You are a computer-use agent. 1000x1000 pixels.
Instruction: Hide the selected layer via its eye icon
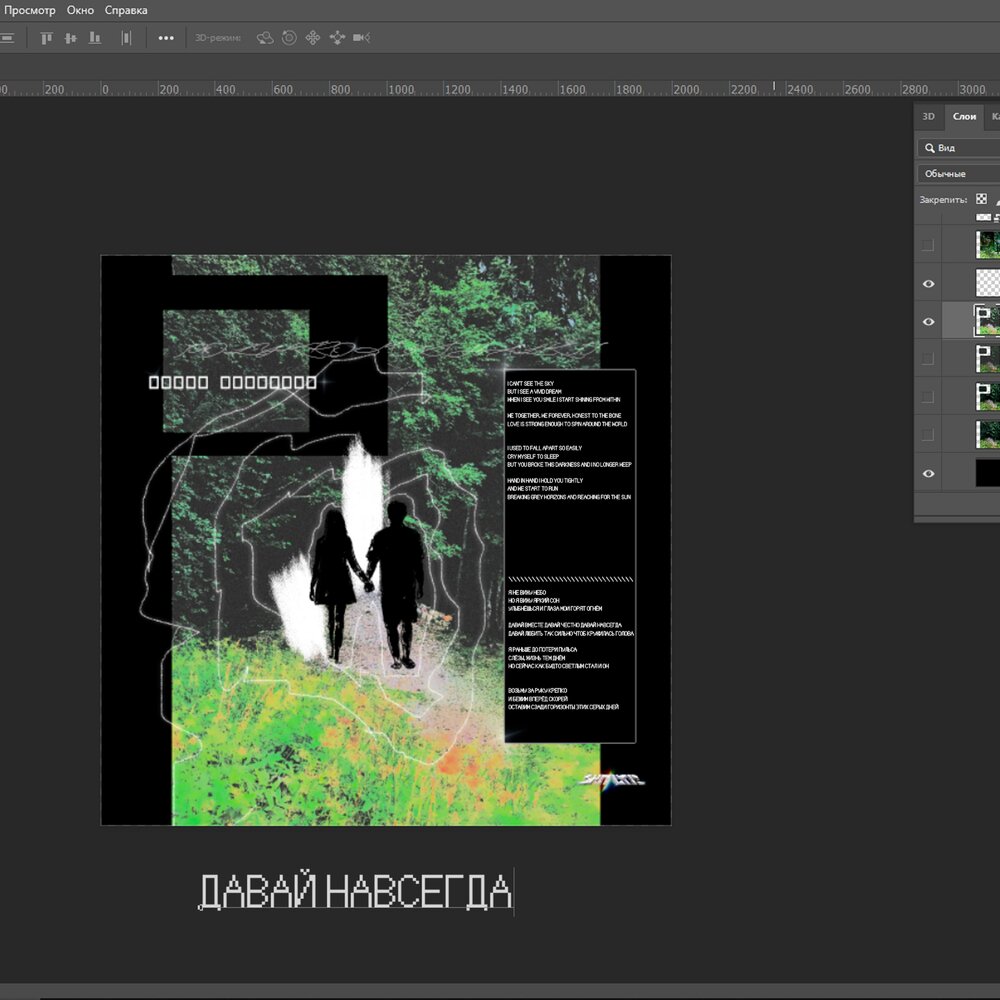click(x=928, y=321)
